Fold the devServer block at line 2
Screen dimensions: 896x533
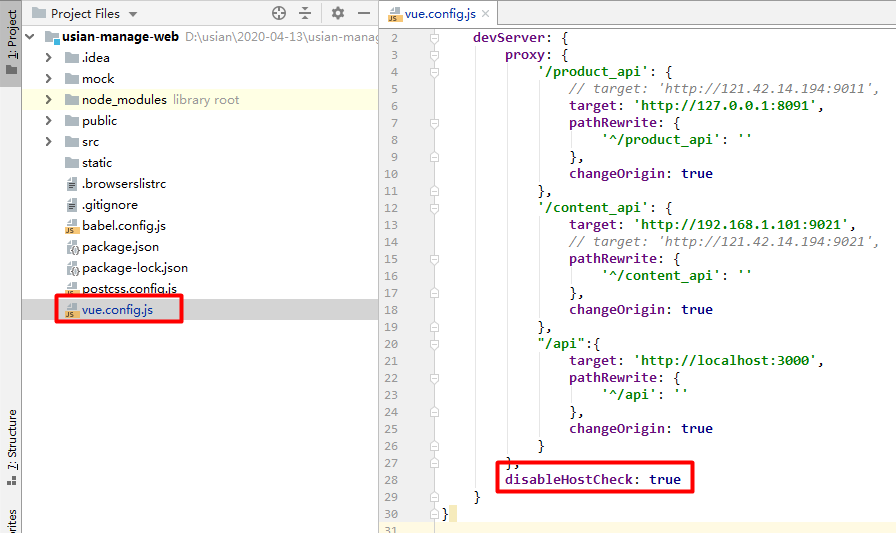[x=434, y=38]
